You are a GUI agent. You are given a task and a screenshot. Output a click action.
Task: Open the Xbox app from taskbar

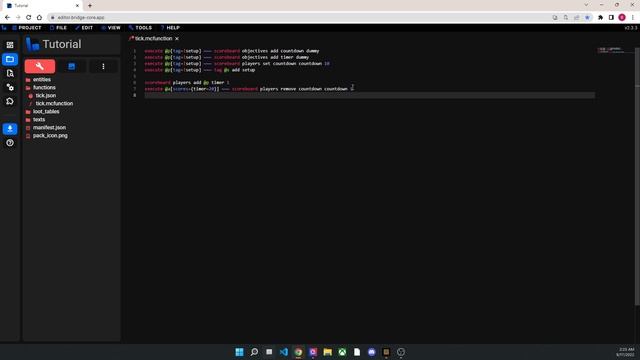[342, 352]
